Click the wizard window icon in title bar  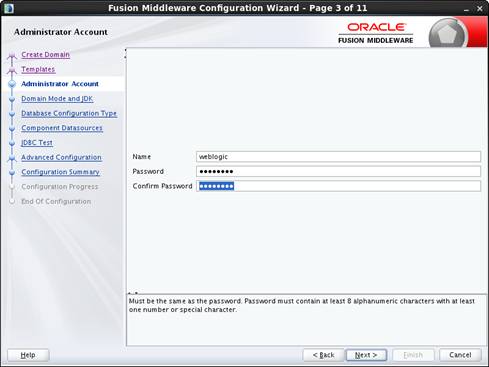(9, 8)
